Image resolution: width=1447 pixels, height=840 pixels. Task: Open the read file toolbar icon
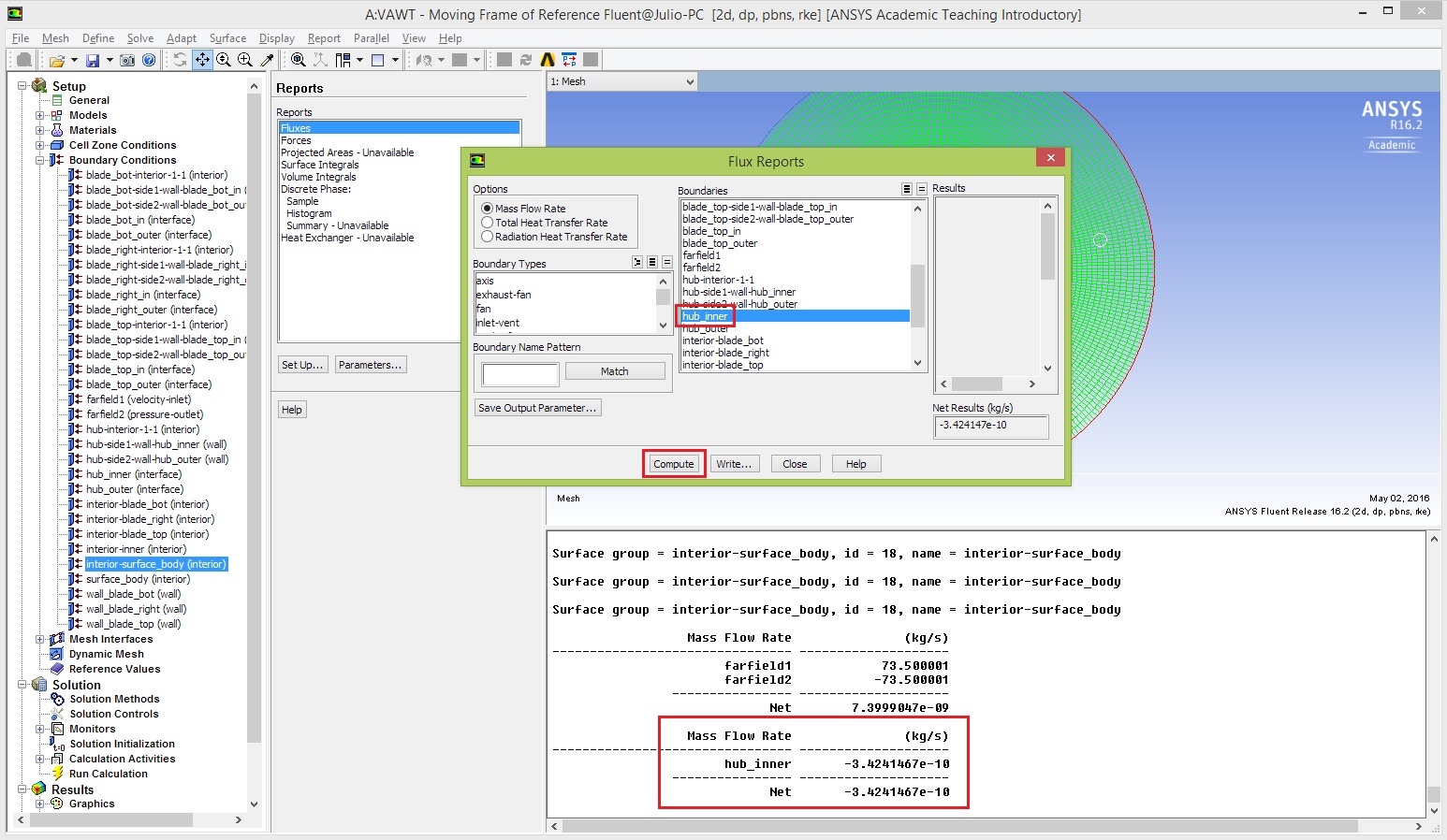pyautogui.click(x=57, y=60)
